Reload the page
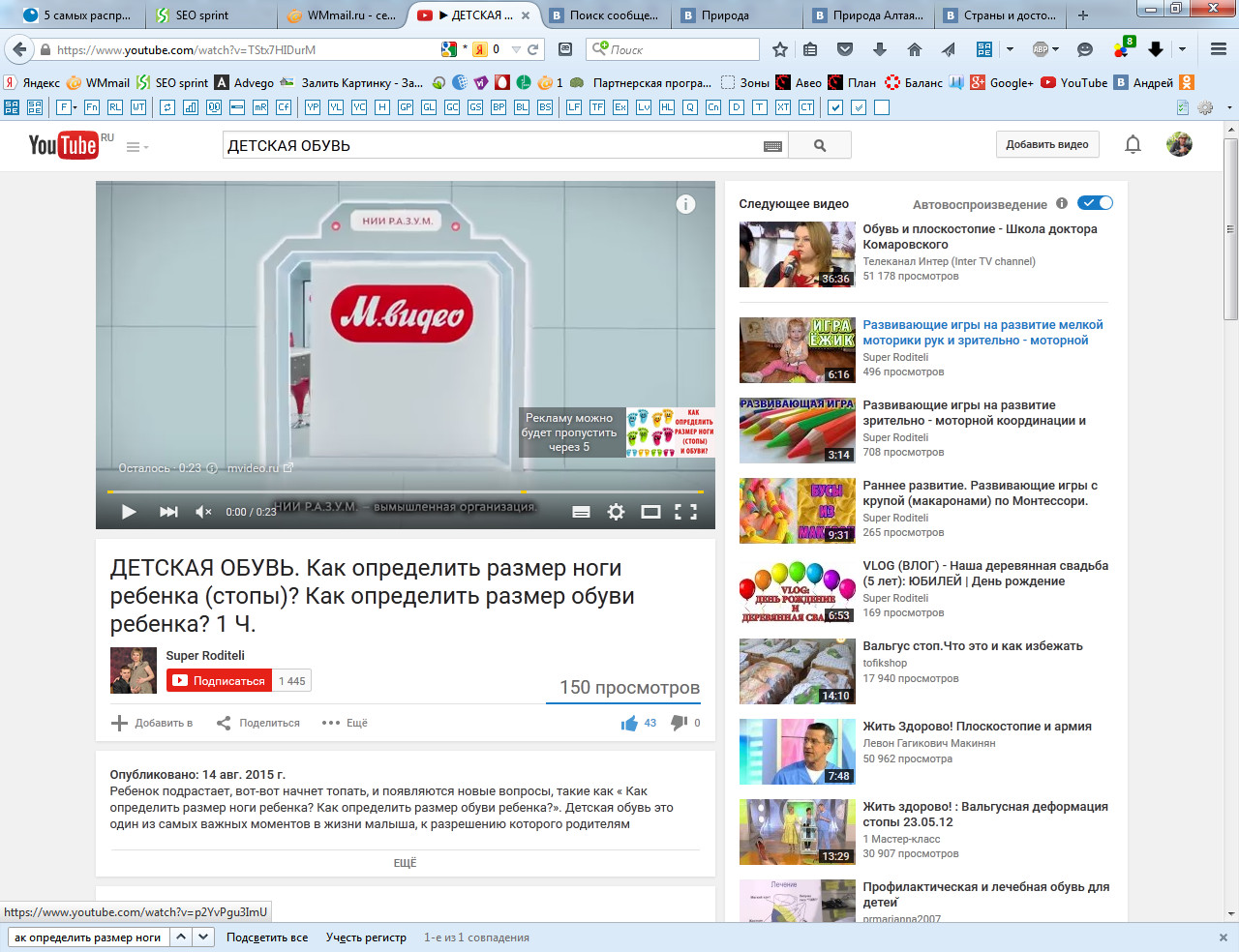 coord(532,49)
